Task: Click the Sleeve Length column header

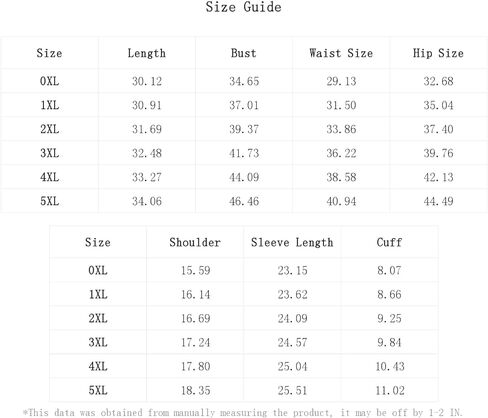Action: coord(292,242)
